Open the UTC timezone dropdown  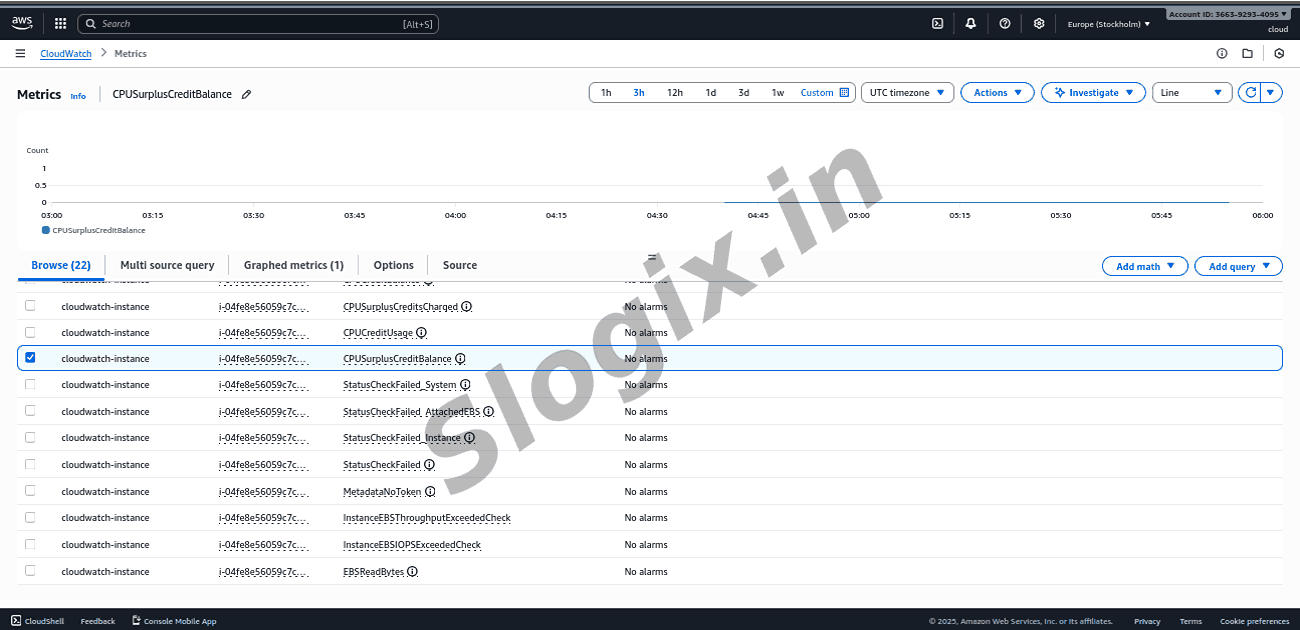907,93
